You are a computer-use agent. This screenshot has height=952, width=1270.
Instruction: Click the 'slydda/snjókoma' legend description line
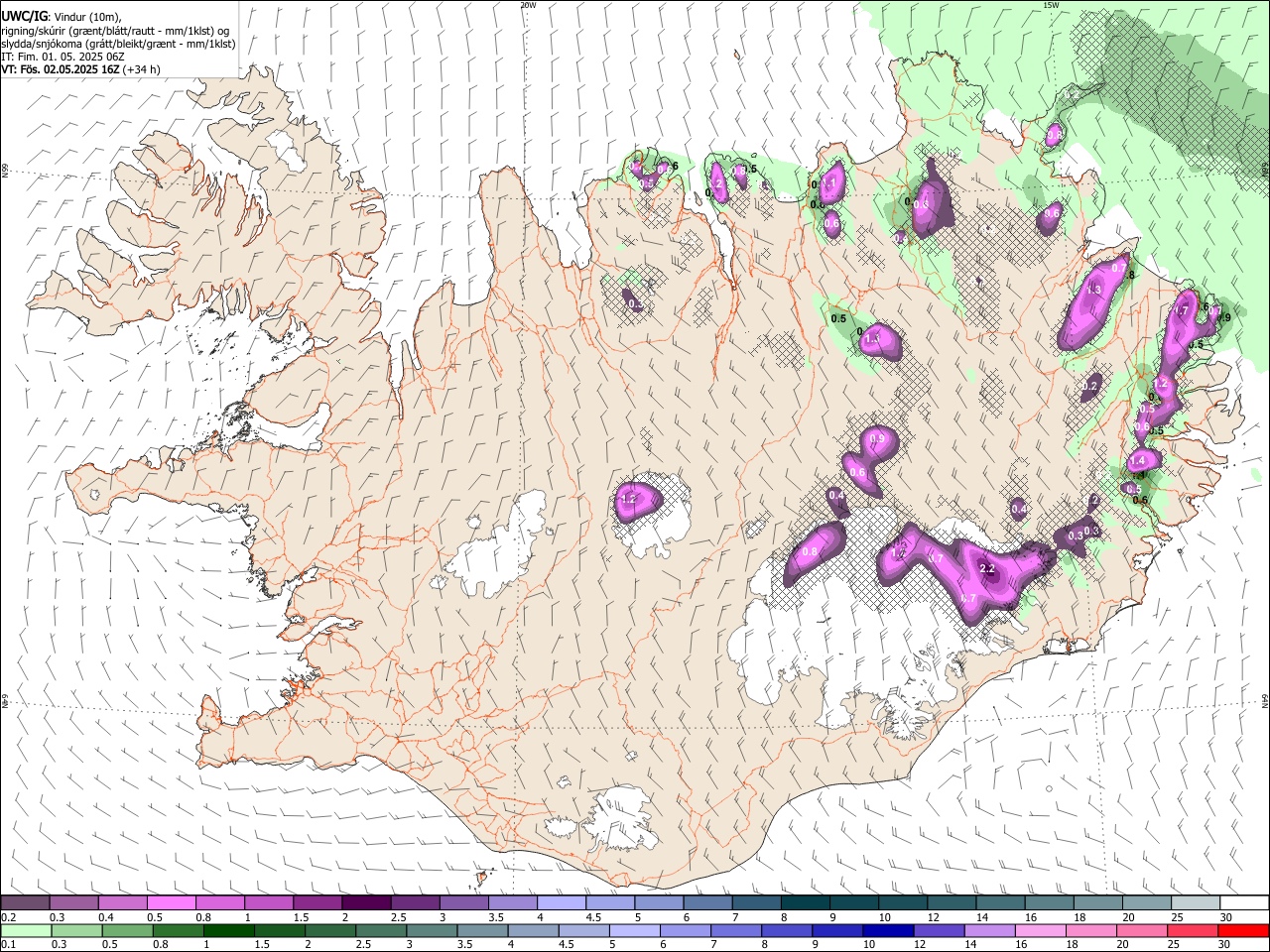(118, 44)
